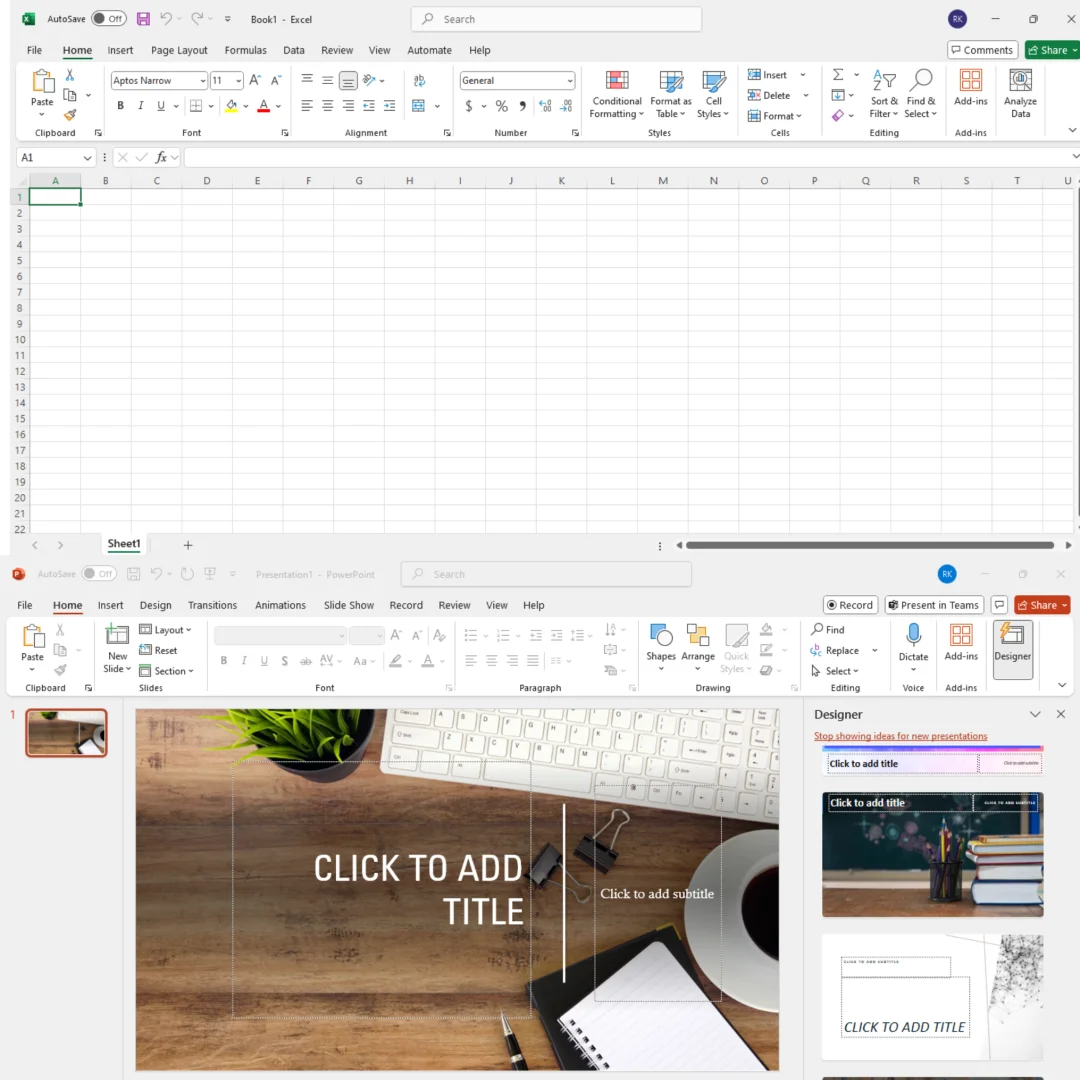The height and width of the screenshot is (1080, 1080).
Task: Click the New Slide icon
Action: click(117, 637)
